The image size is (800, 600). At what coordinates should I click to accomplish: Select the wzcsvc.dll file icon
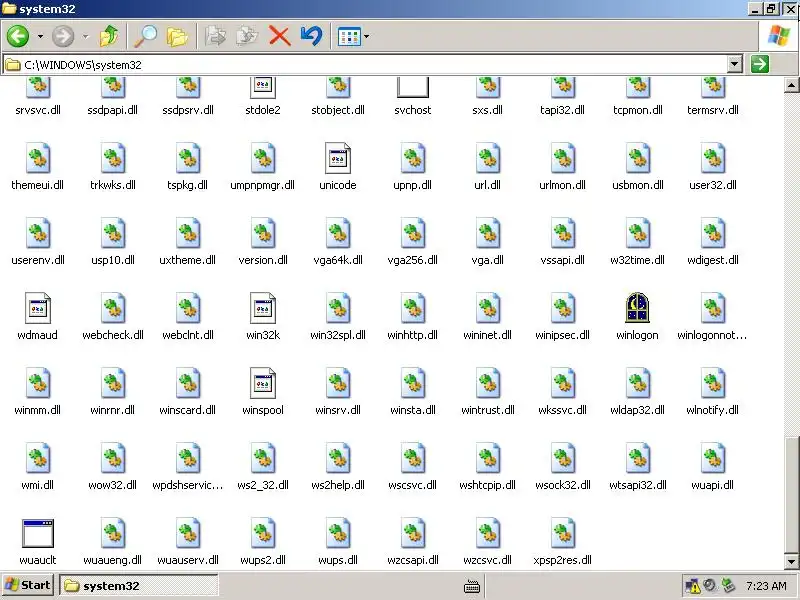coord(488,533)
